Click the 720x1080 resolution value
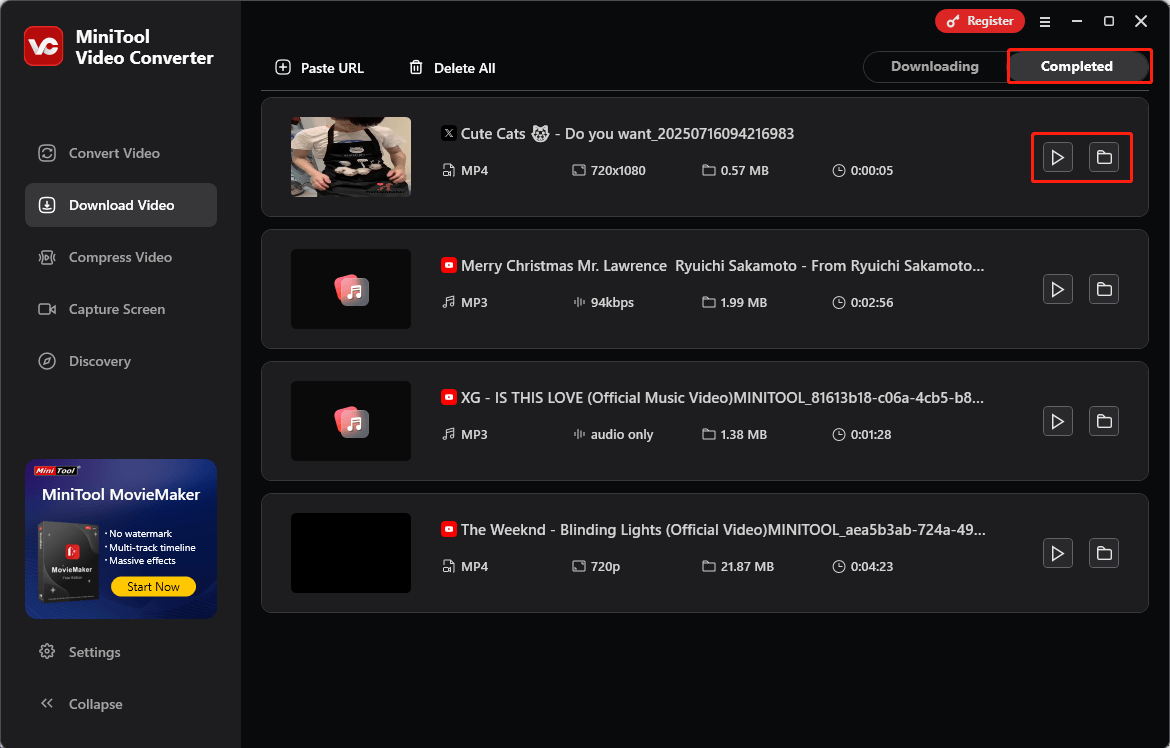 (x=618, y=171)
